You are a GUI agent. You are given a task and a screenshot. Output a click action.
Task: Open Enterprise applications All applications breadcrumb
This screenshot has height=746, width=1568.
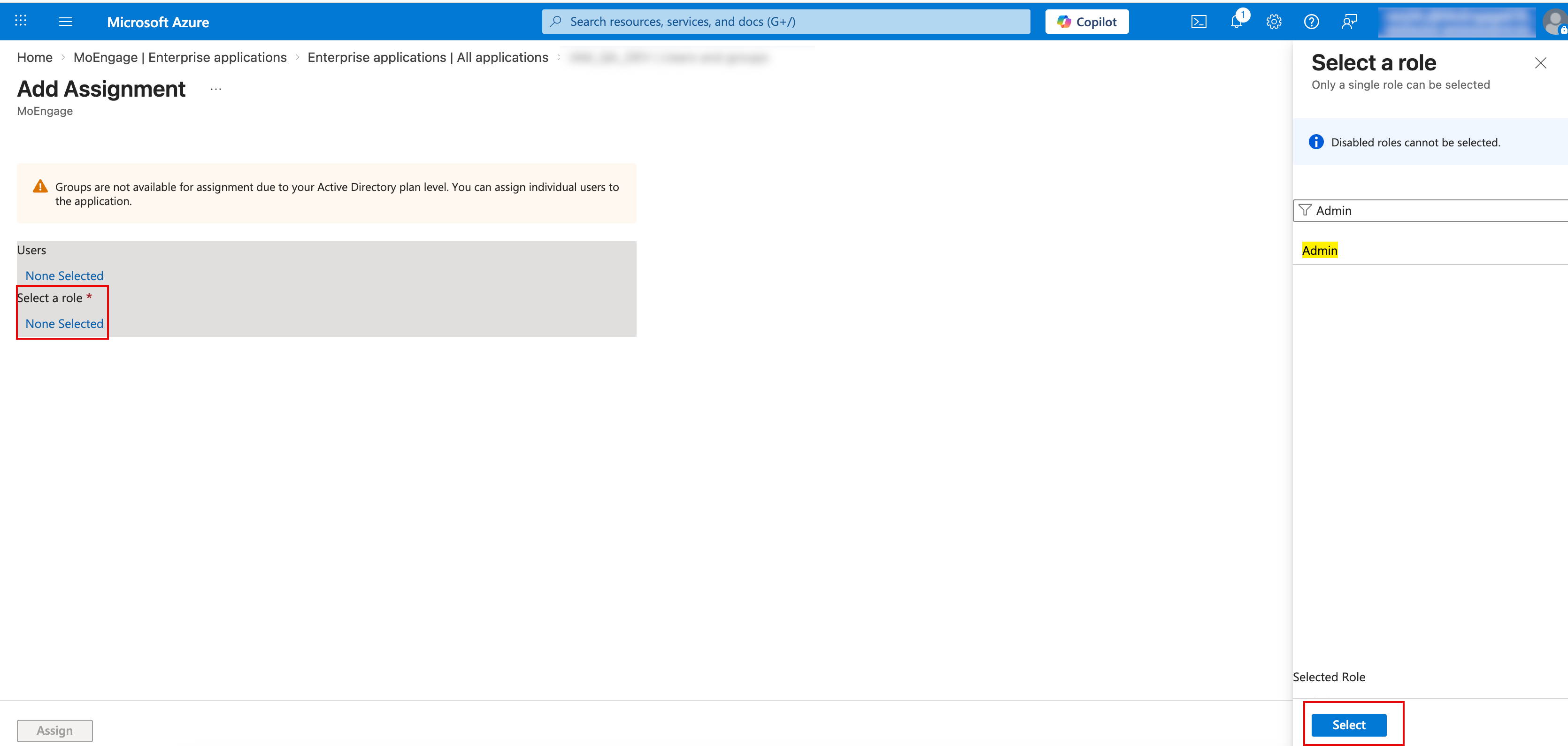pos(427,57)
